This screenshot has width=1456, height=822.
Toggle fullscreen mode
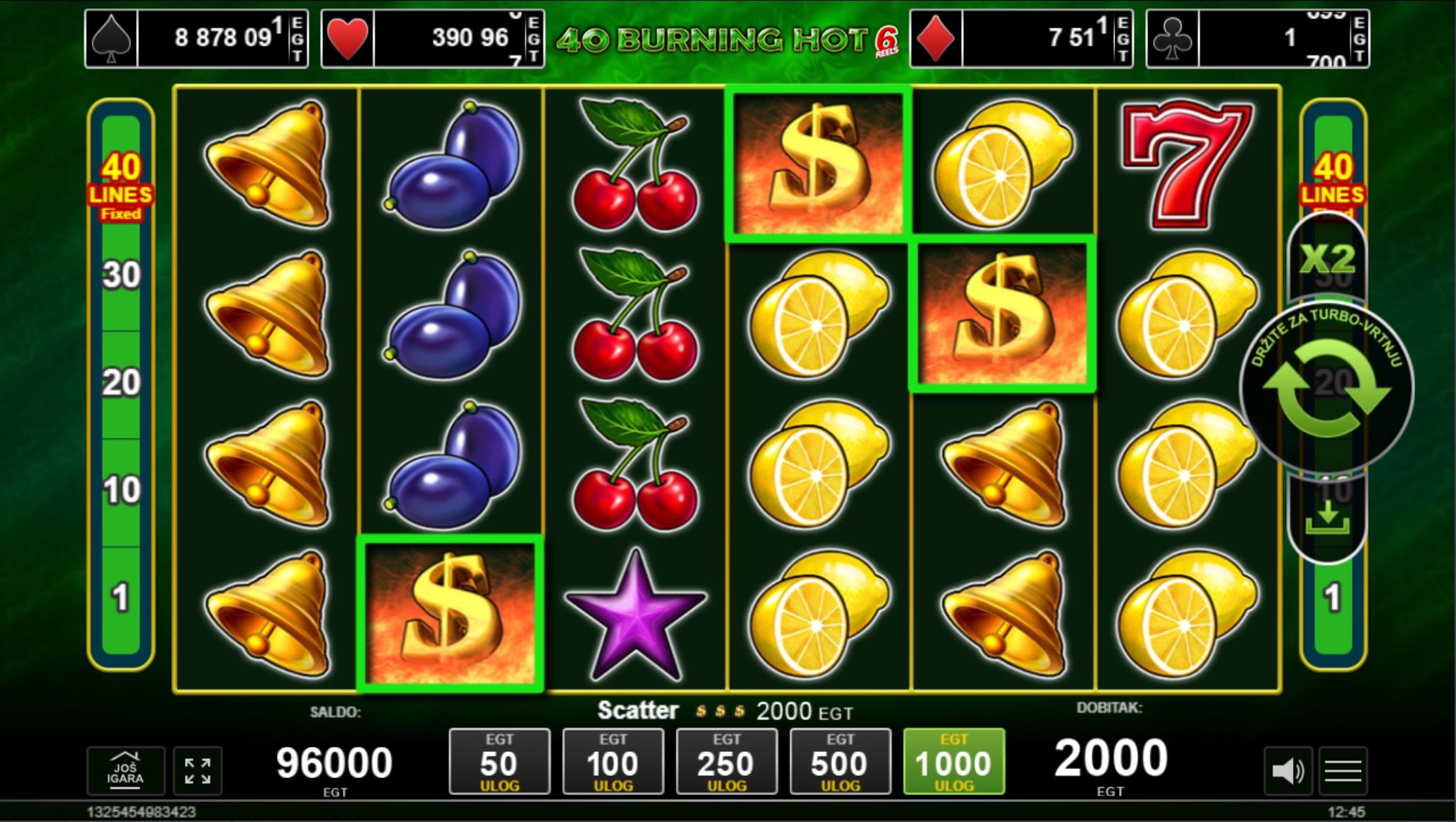[x=198, y=770]
